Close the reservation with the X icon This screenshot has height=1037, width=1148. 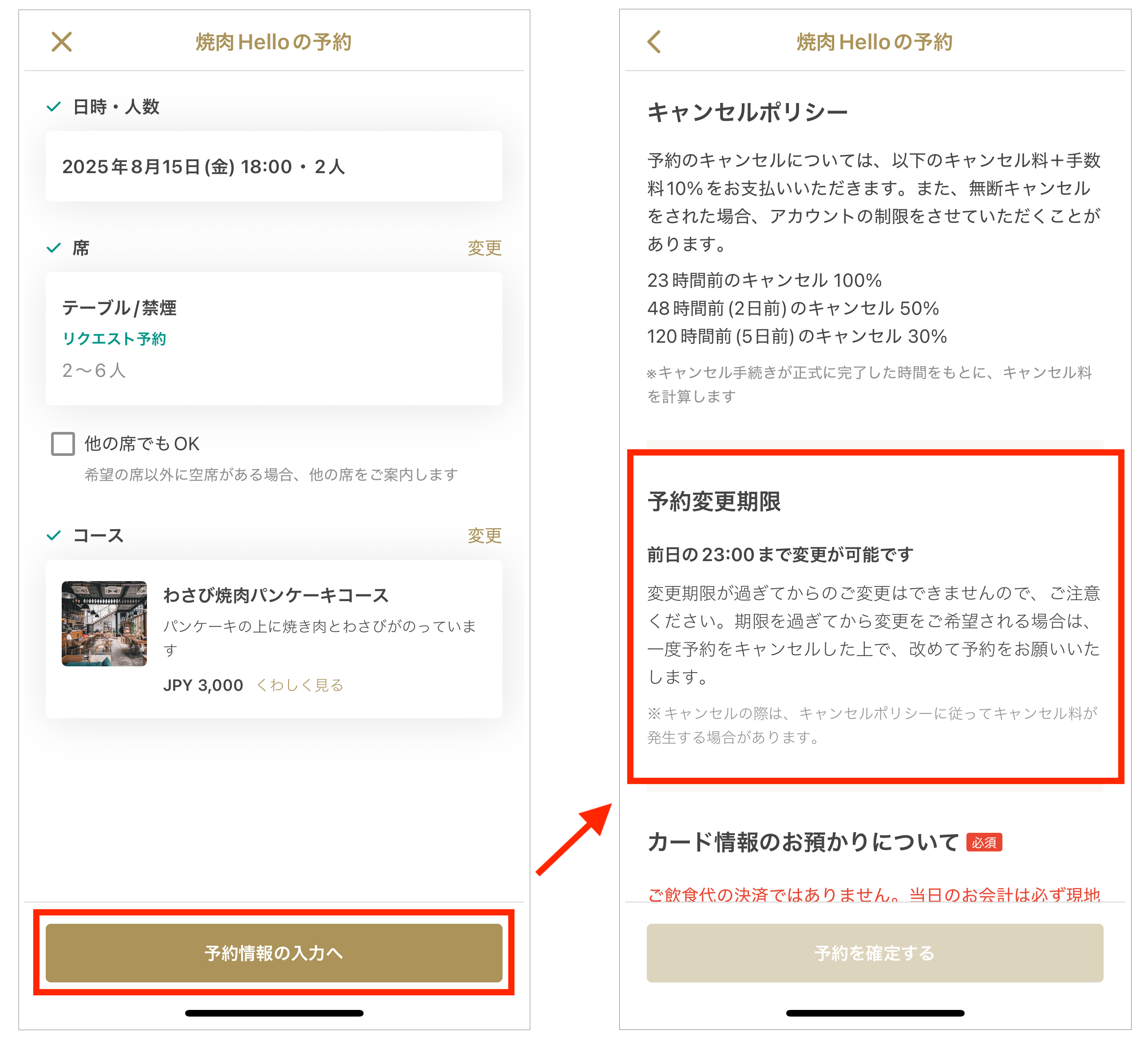pyautogui.click(x=62, y=42)
